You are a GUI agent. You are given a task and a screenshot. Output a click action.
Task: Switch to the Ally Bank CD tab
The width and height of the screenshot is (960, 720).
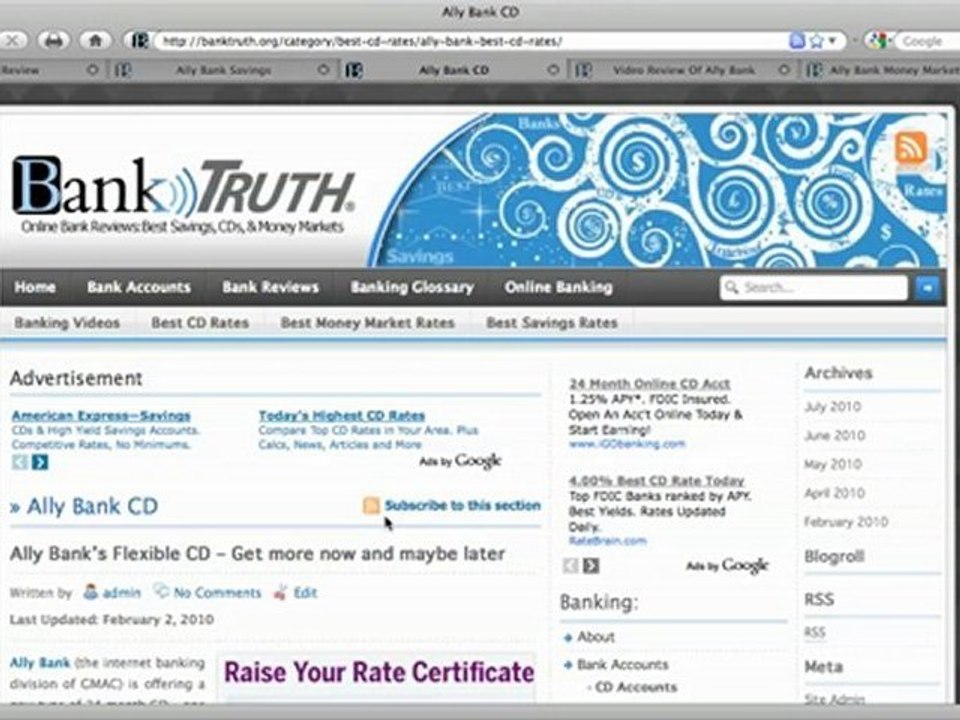[x=454, y=70]
